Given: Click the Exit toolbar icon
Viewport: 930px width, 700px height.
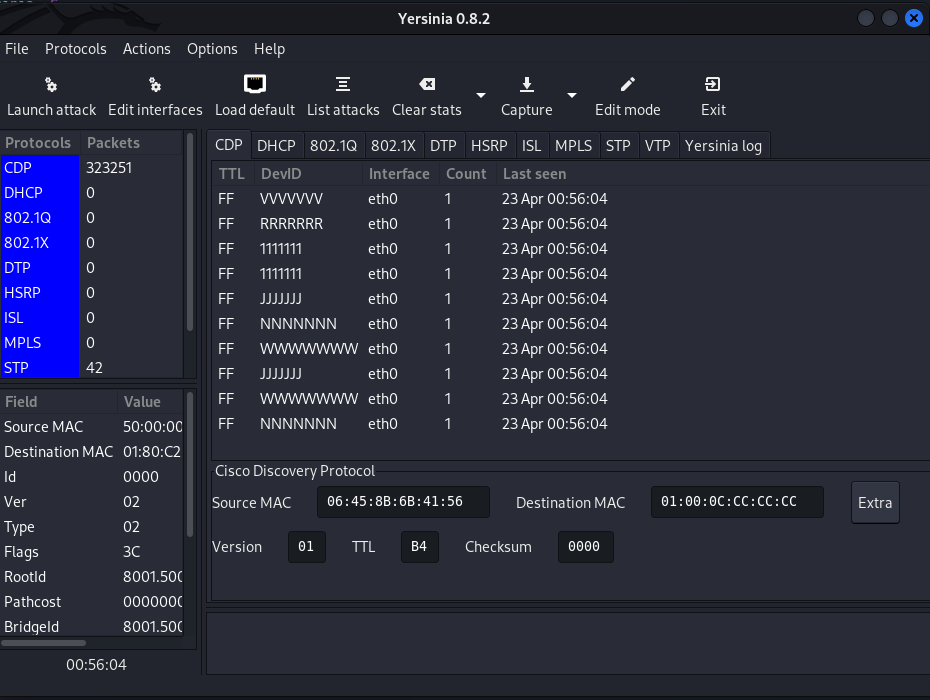Looking at the screenshot, I should pyautogui.click(x=713, y=85).
